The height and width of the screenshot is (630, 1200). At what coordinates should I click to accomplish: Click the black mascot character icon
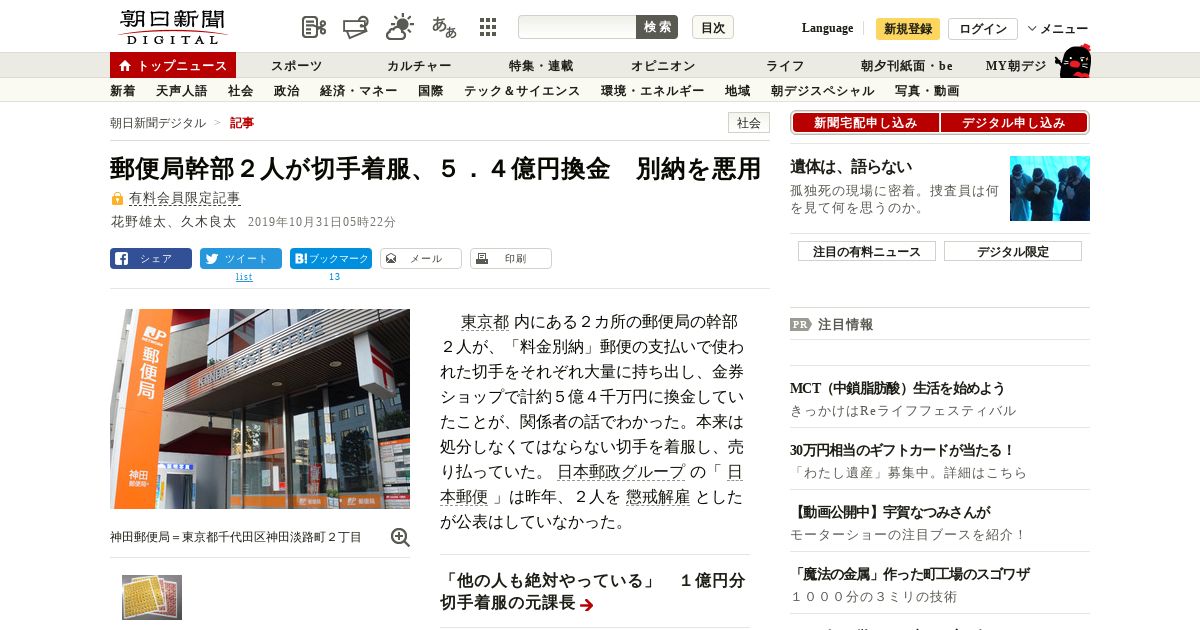click(1074, 62)
